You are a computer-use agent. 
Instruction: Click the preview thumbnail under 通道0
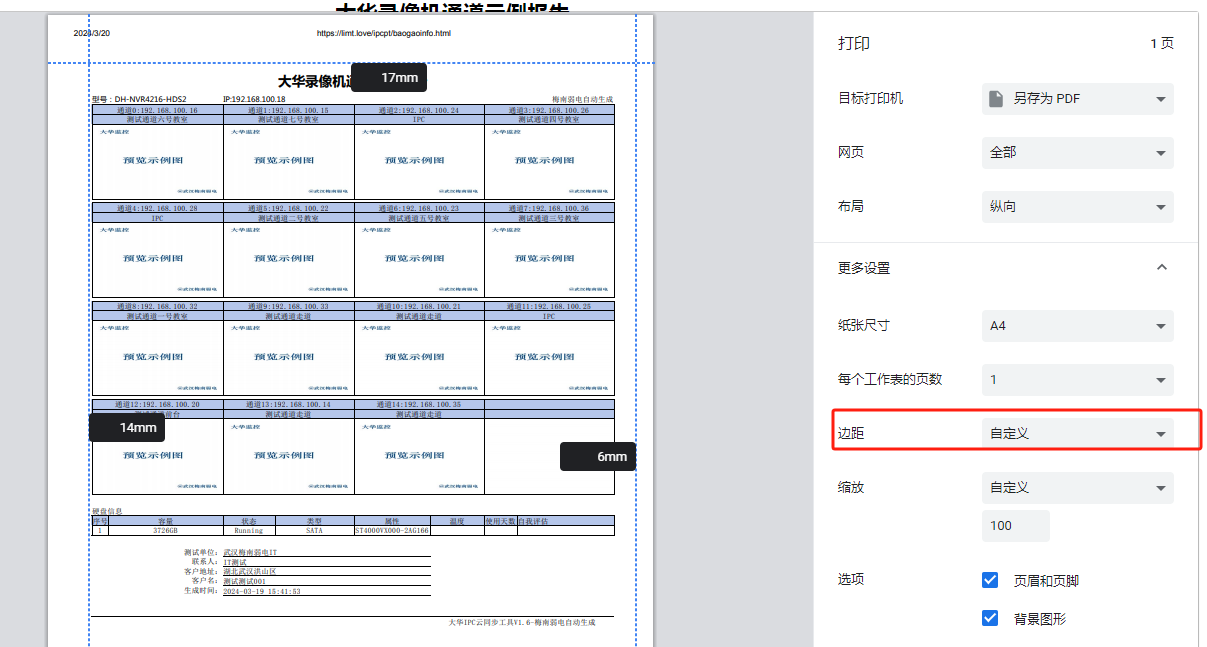click(157, 161)
